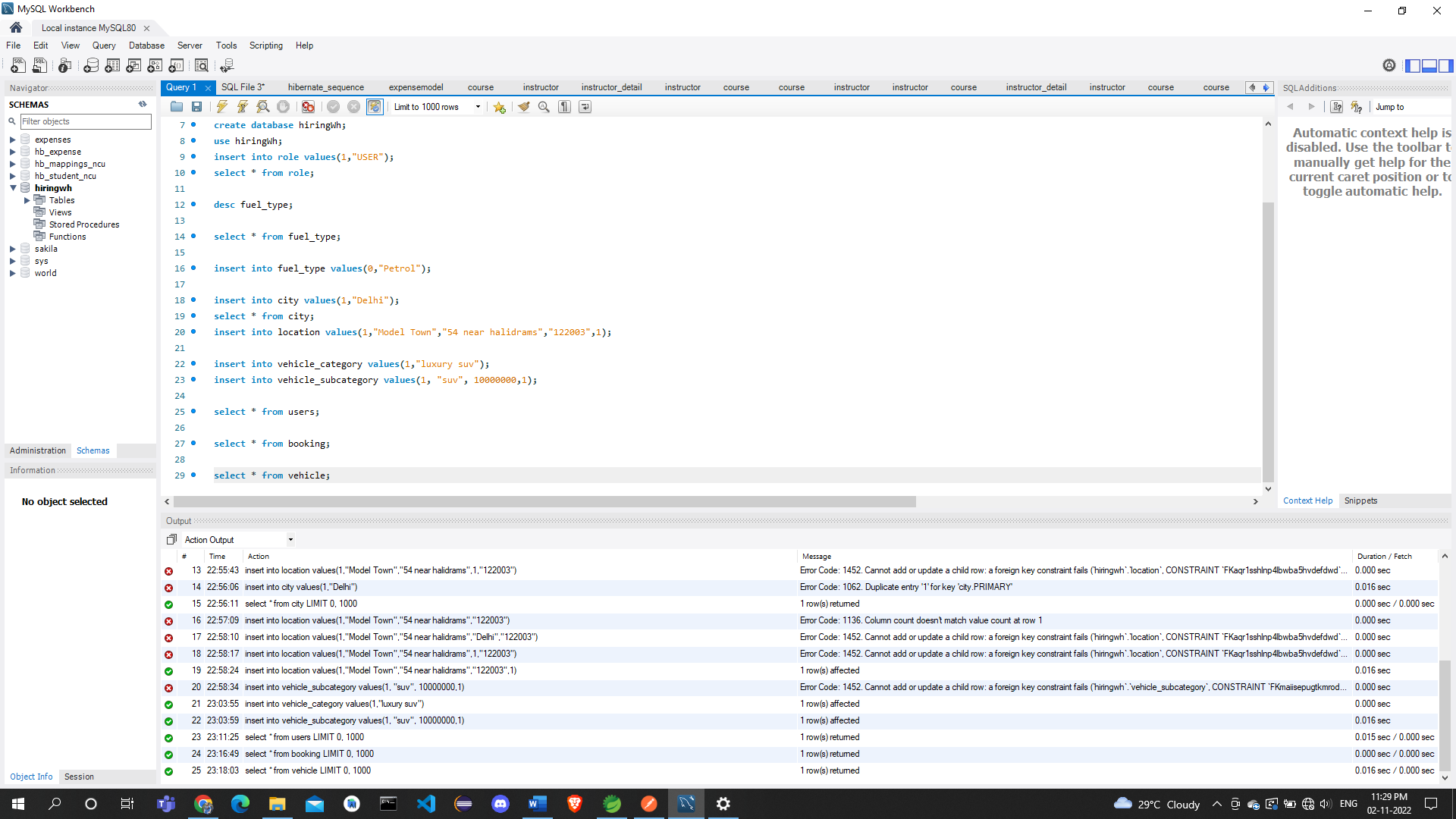Save the current SQL script

point(196,106)
